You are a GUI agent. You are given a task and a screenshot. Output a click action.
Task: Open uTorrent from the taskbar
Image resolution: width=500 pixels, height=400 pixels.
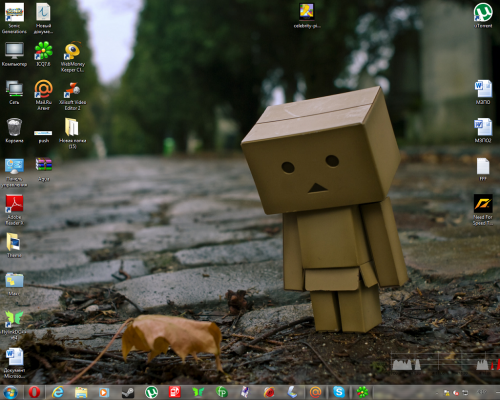tap(151, 392)
